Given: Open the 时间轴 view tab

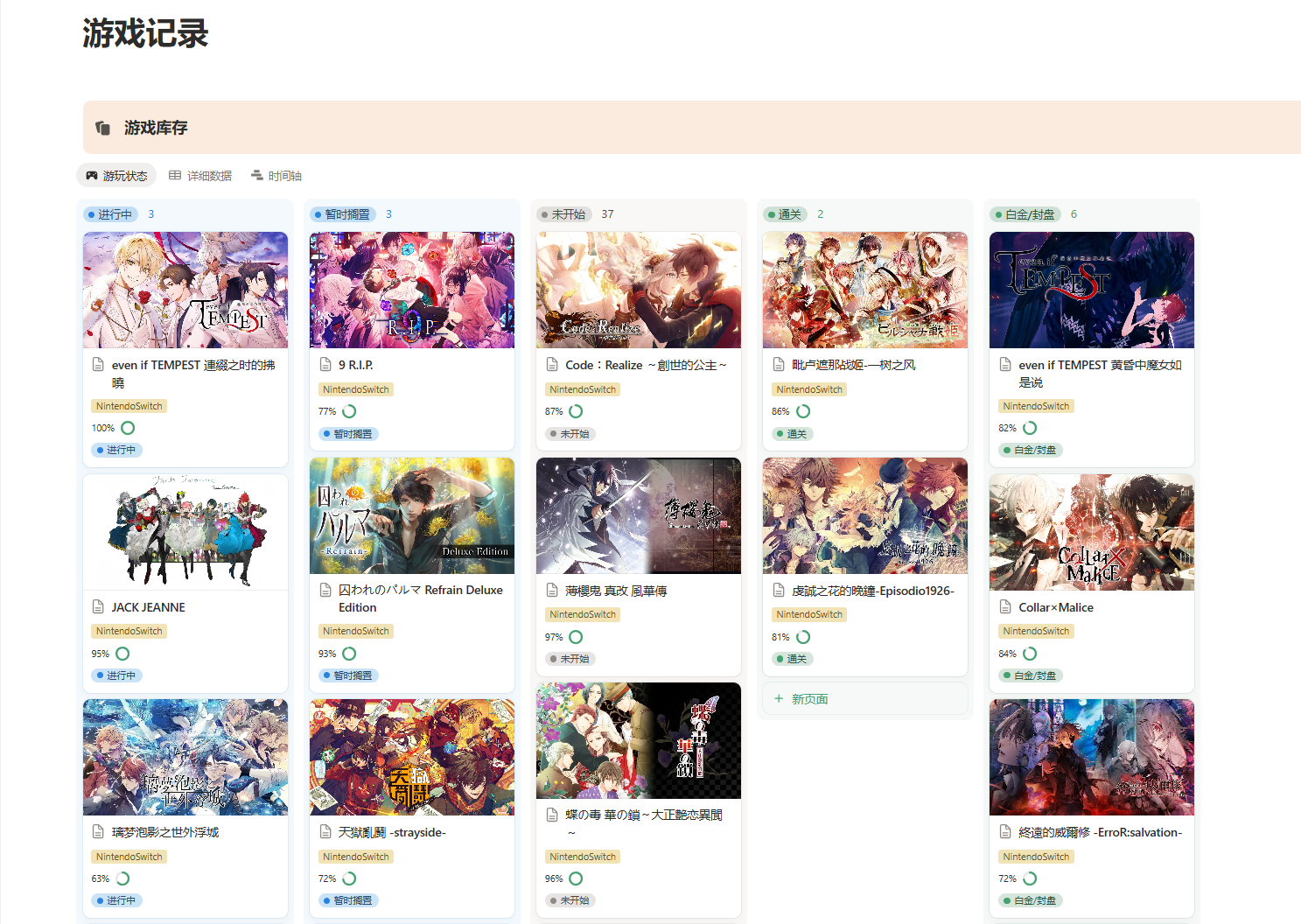Looking at the screenshot, I should pyautogui.click(x=276, y=176).
